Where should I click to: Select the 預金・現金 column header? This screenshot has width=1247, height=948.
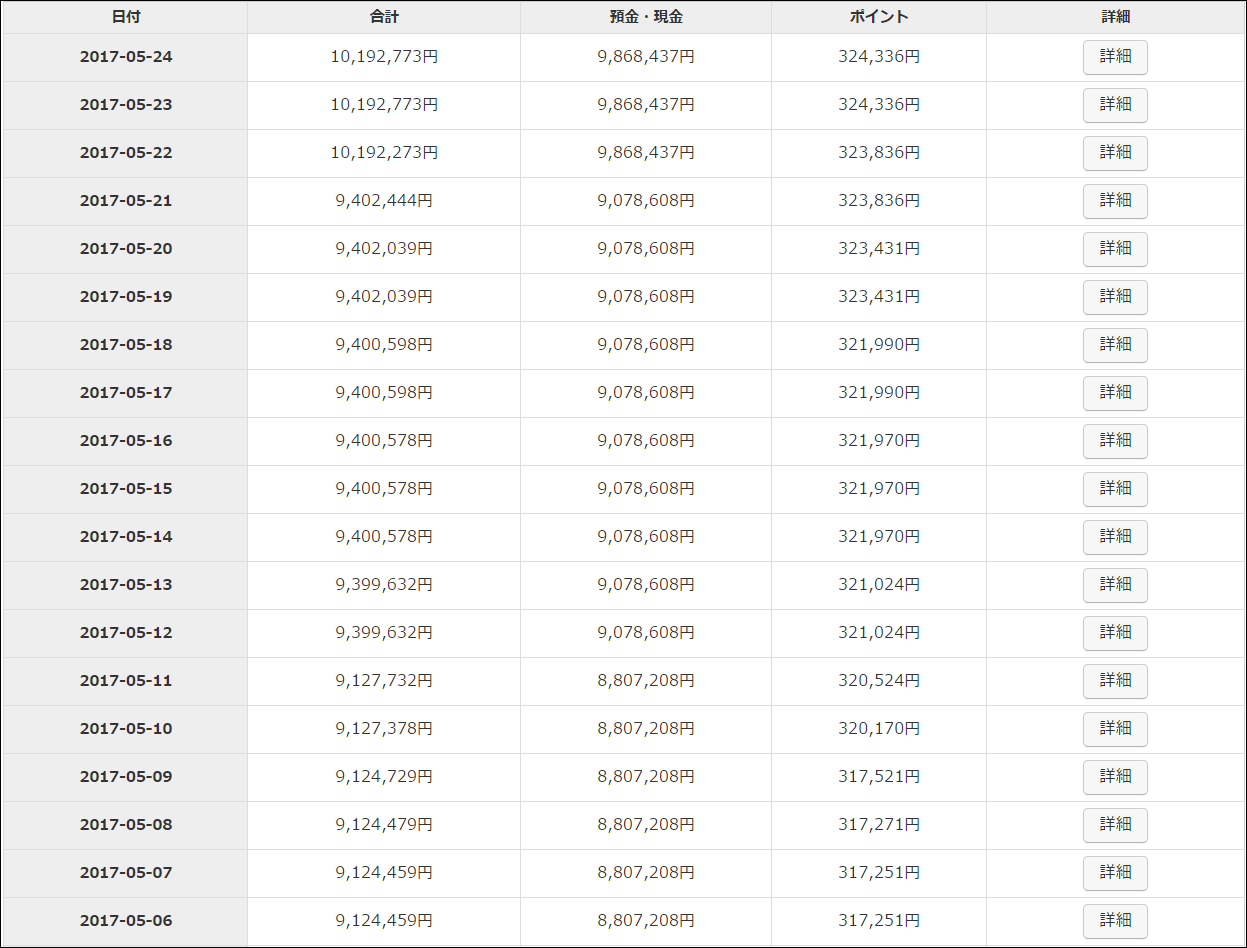pos(646,17)
